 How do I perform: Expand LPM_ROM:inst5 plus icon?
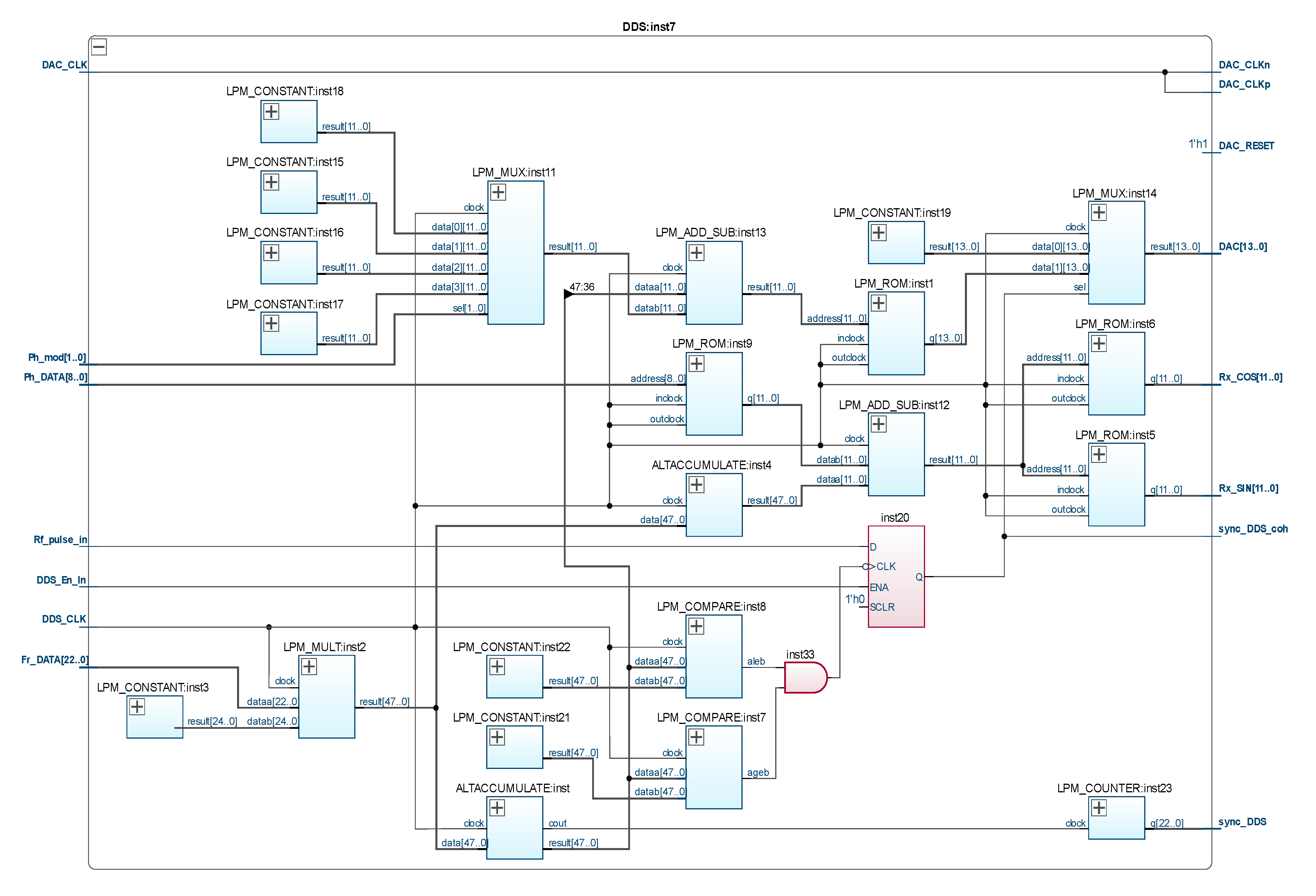click(1099, 454)
